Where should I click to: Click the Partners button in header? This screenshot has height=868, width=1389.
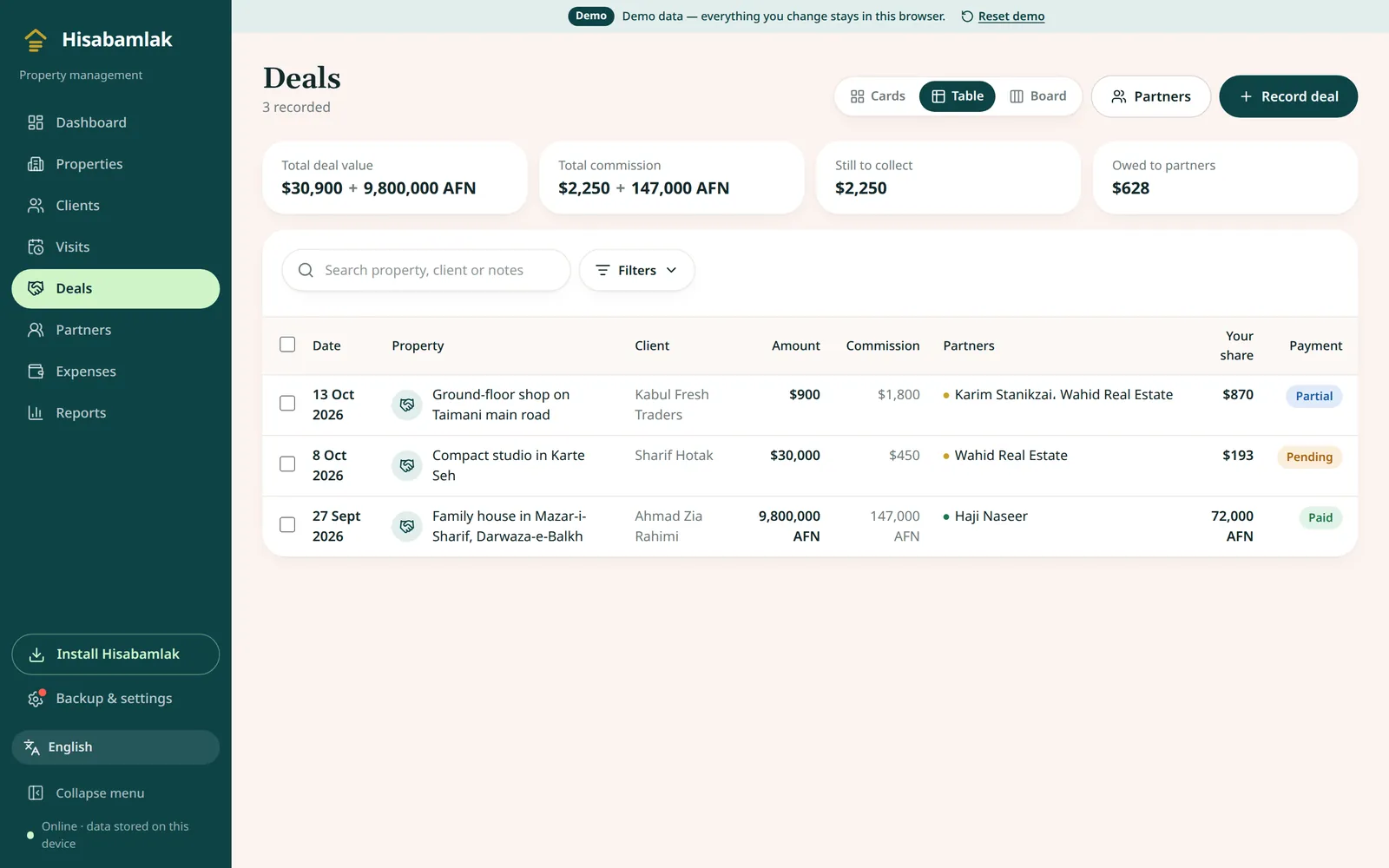[x=1151, y=96]
